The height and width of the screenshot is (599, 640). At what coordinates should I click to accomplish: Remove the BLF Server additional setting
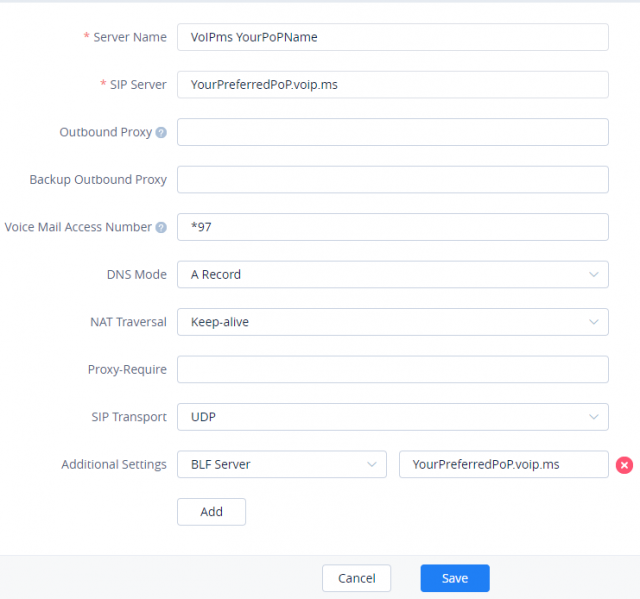pos(624,465)
